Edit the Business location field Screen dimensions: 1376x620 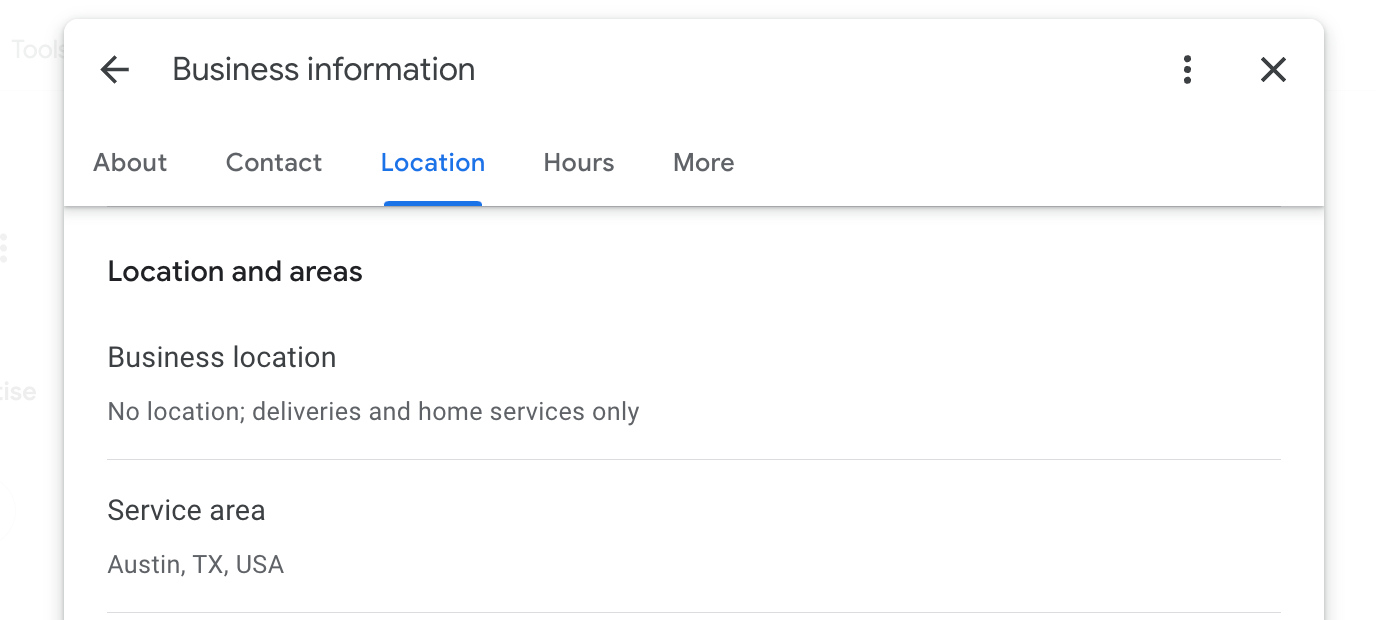pos(222,358)
